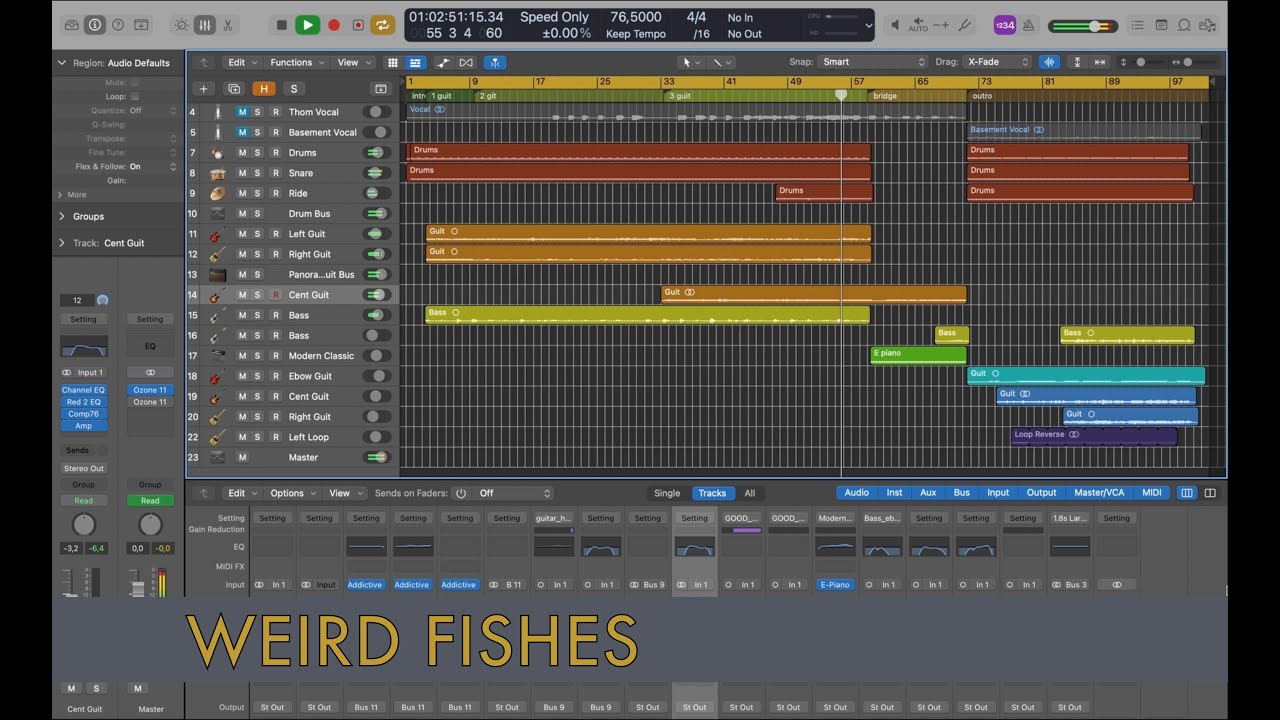Screen dimensions: 1280x720
Task: Click the E-Piano instrument slot in mixer
Action: click(835, 585)
